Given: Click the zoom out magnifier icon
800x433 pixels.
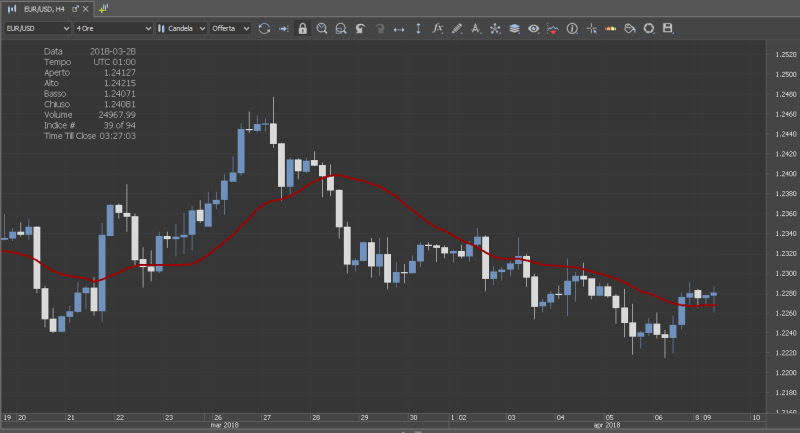Looking at the screenshot, I should [341, 28].
